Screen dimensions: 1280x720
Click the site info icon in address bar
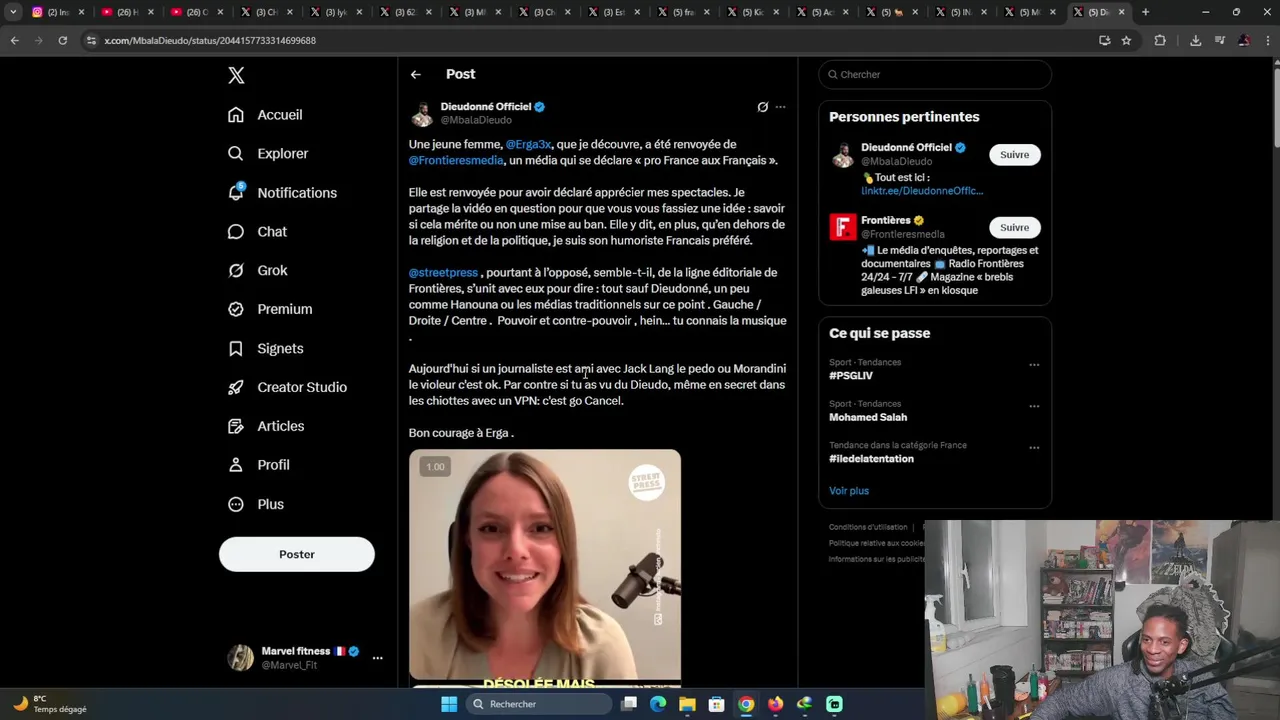tap(91, 40)
